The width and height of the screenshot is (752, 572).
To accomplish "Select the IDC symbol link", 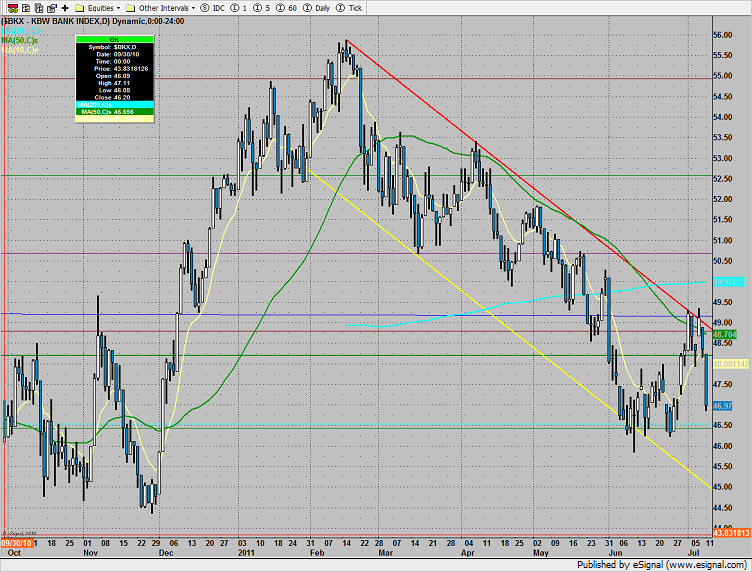I will [x=219, y=8].
